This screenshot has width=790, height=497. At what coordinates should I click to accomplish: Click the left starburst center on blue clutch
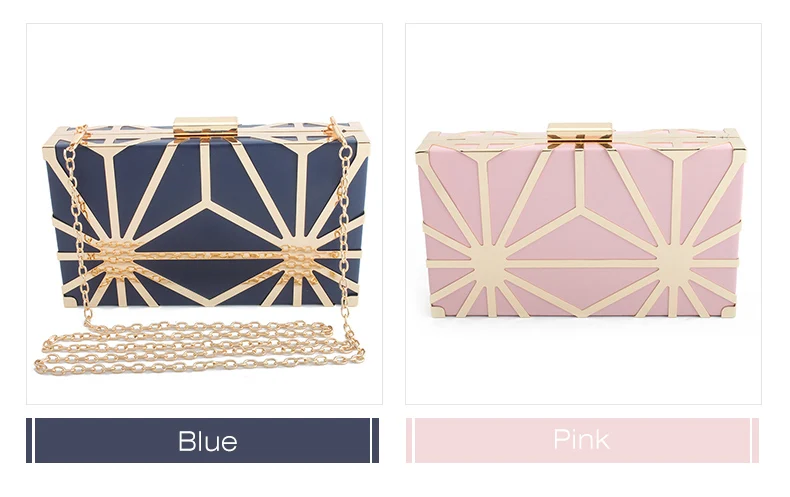tap(119, 257)
